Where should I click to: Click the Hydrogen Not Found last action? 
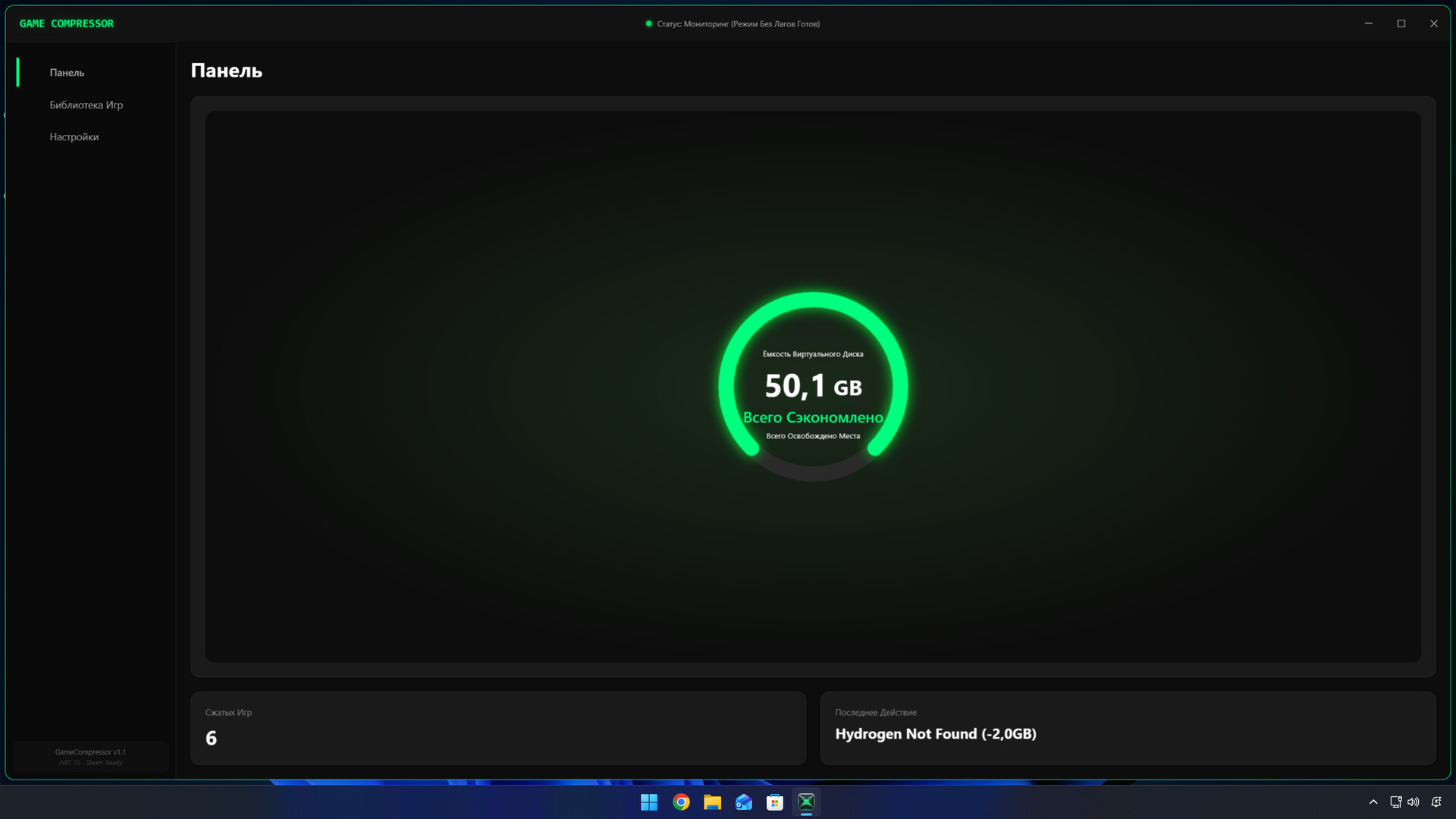935,733
